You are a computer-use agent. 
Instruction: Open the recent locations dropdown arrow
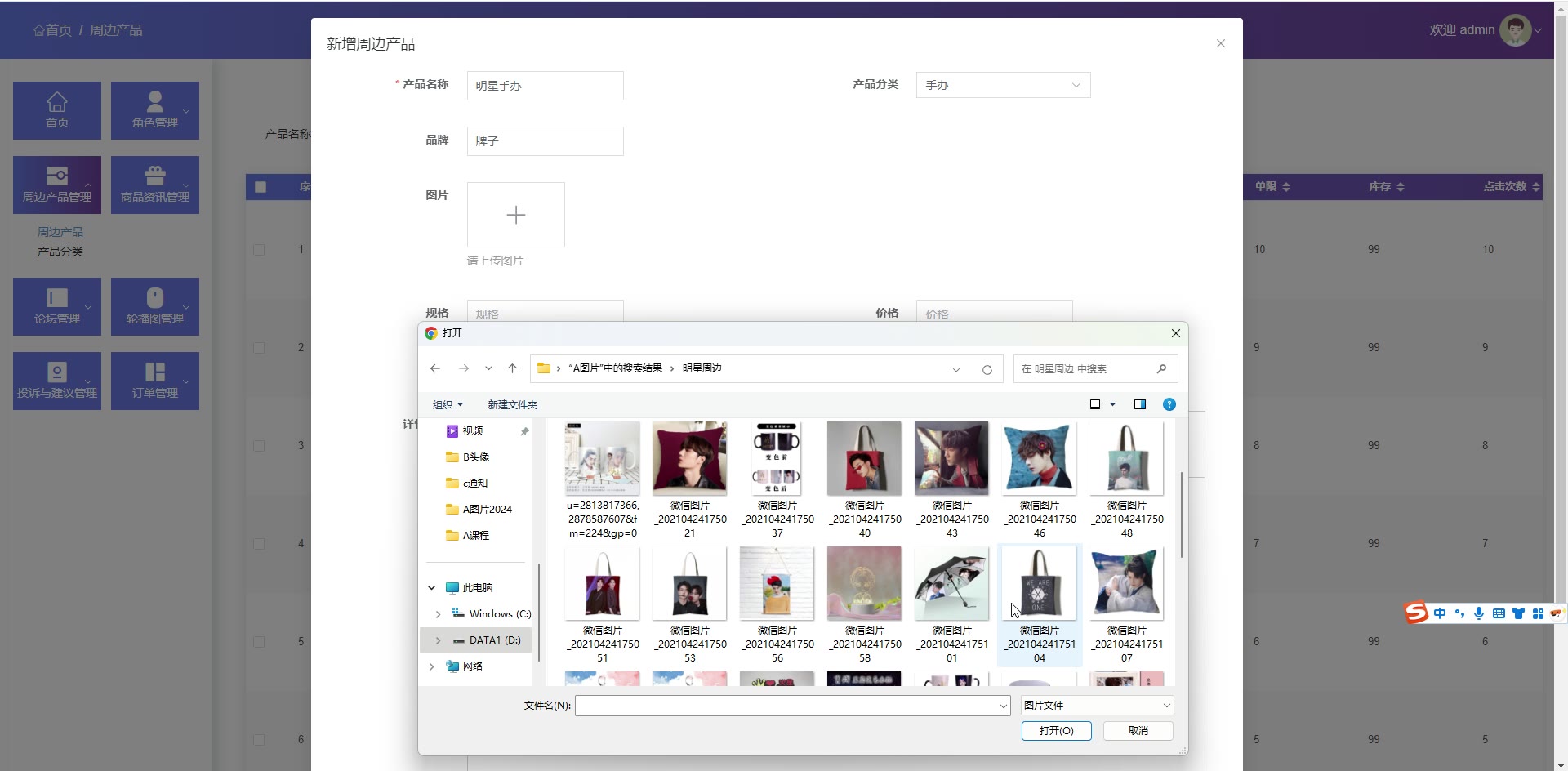pos(488,369)
